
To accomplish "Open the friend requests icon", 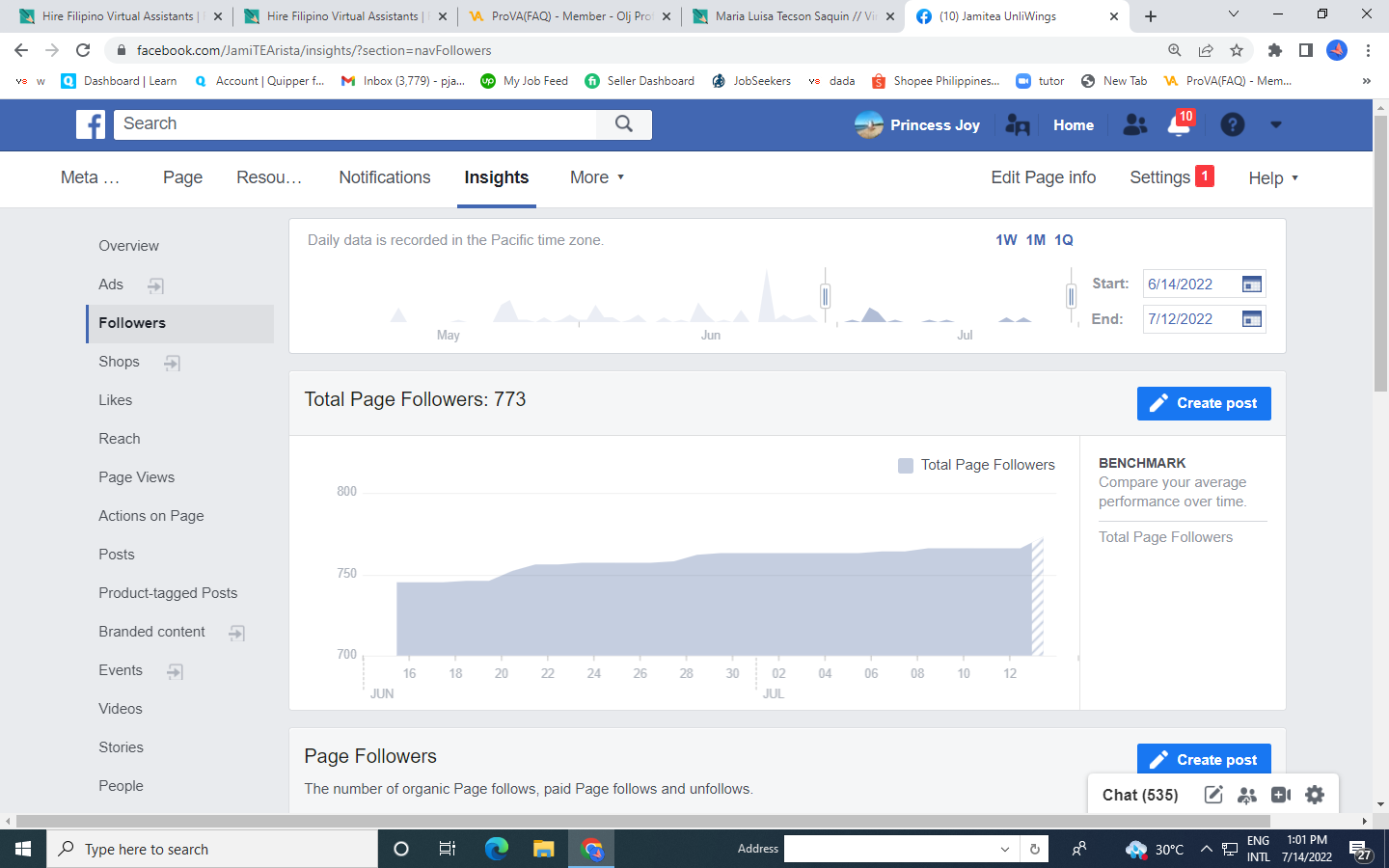I will [1135, 124].
